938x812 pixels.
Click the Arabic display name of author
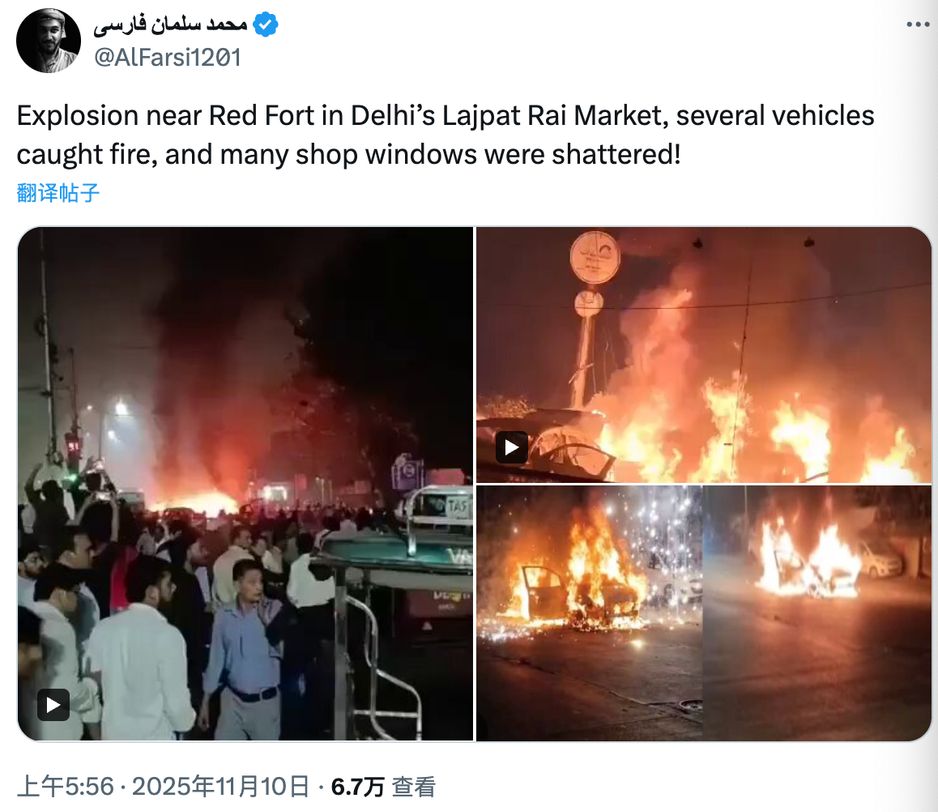point(170,24)
